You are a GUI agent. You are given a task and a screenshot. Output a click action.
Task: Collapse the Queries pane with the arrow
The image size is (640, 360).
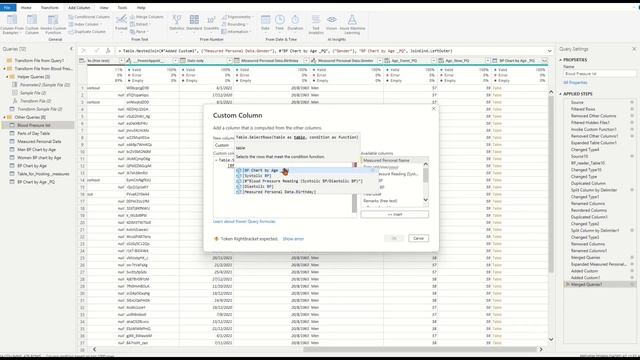pos(71,49)
